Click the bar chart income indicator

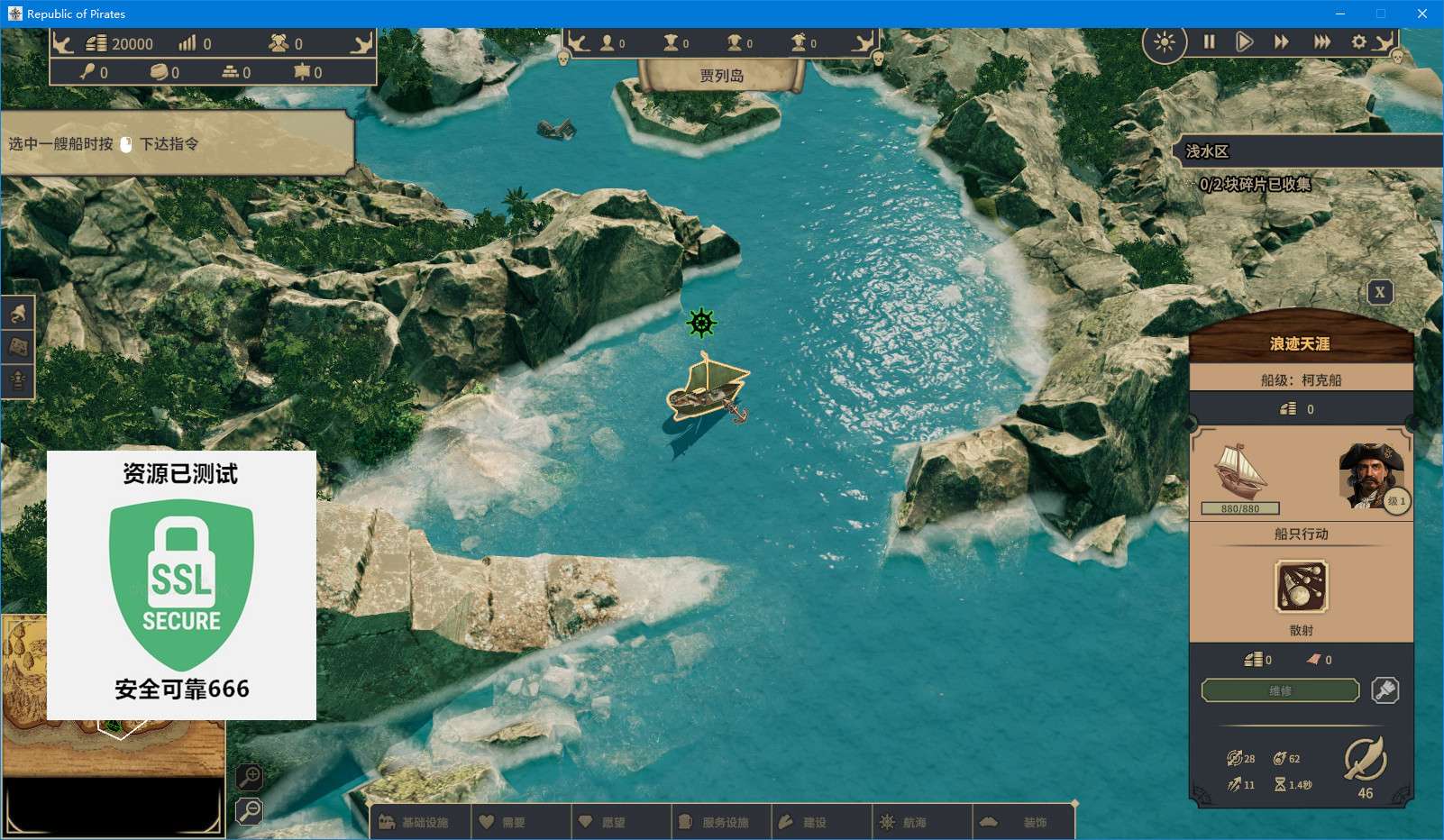(x=187, y=42)
